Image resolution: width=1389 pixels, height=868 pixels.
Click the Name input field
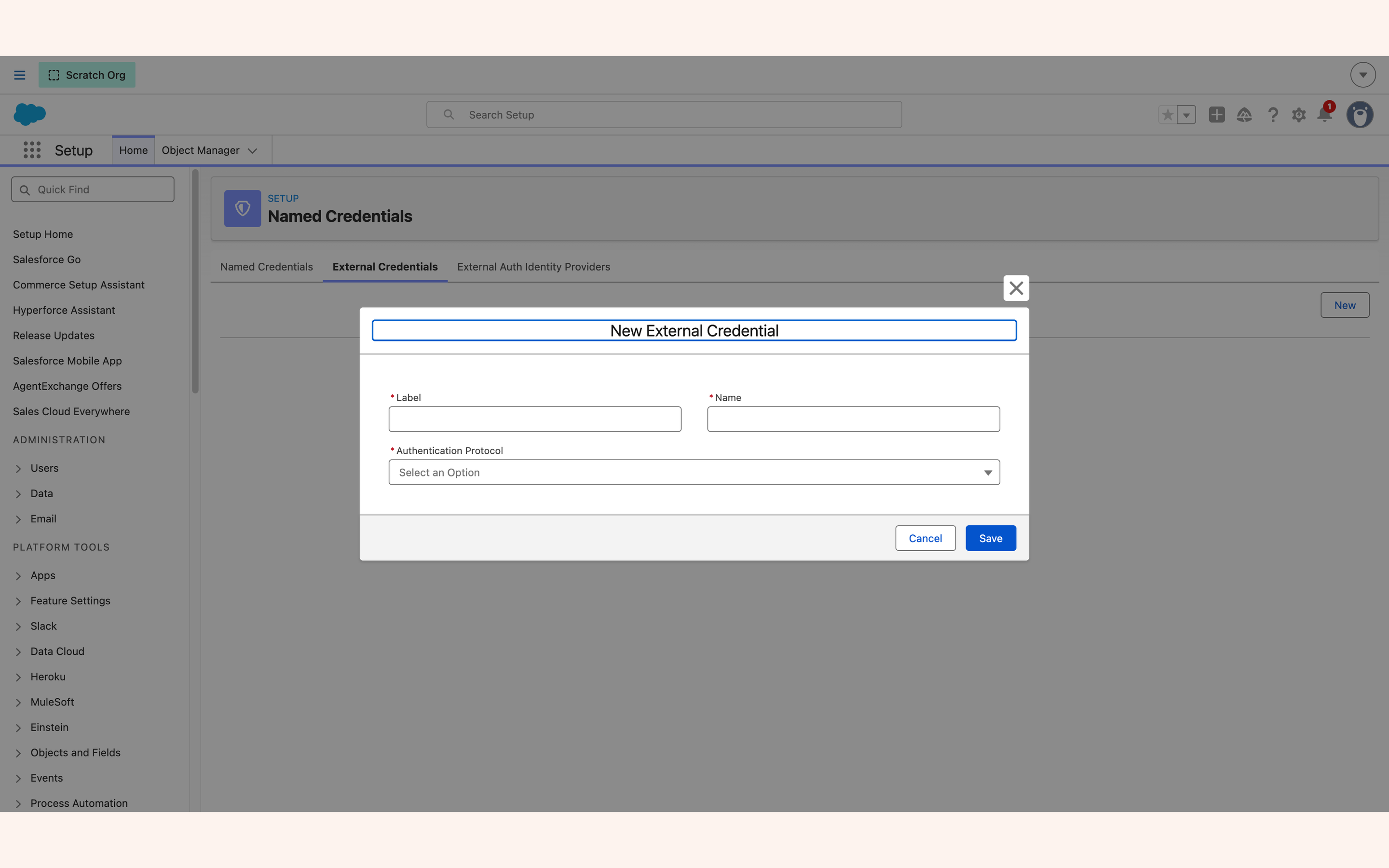coord(854,419)
